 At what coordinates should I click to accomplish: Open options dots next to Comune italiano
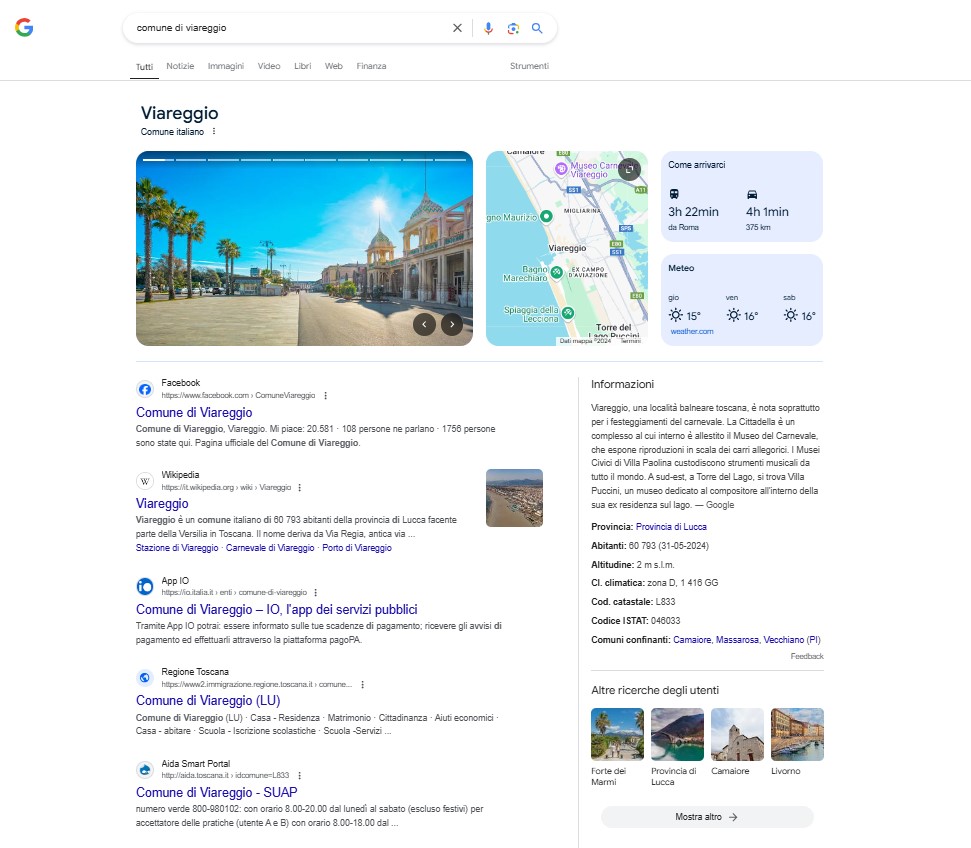(x=214, y=131)
